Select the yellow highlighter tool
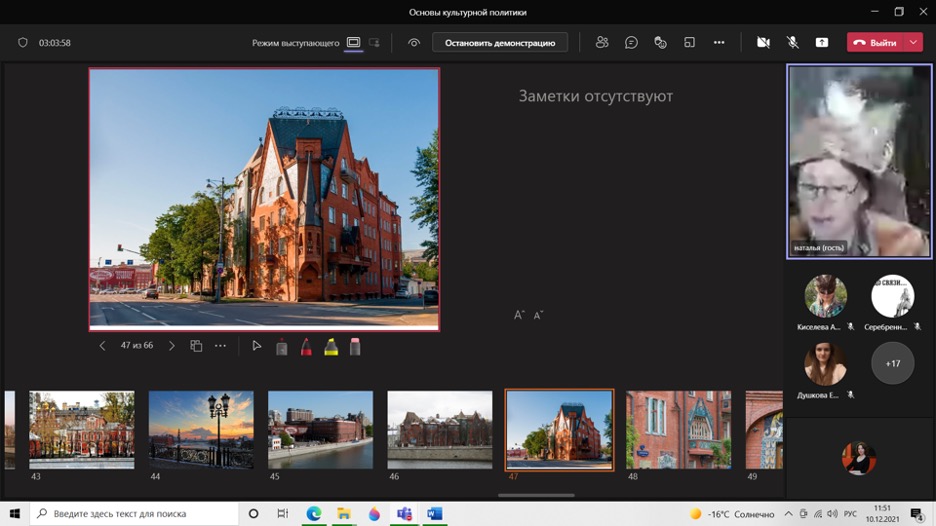The width and height of the screenshot is (936, 526). pyautogui.click(x=331, y=347)
